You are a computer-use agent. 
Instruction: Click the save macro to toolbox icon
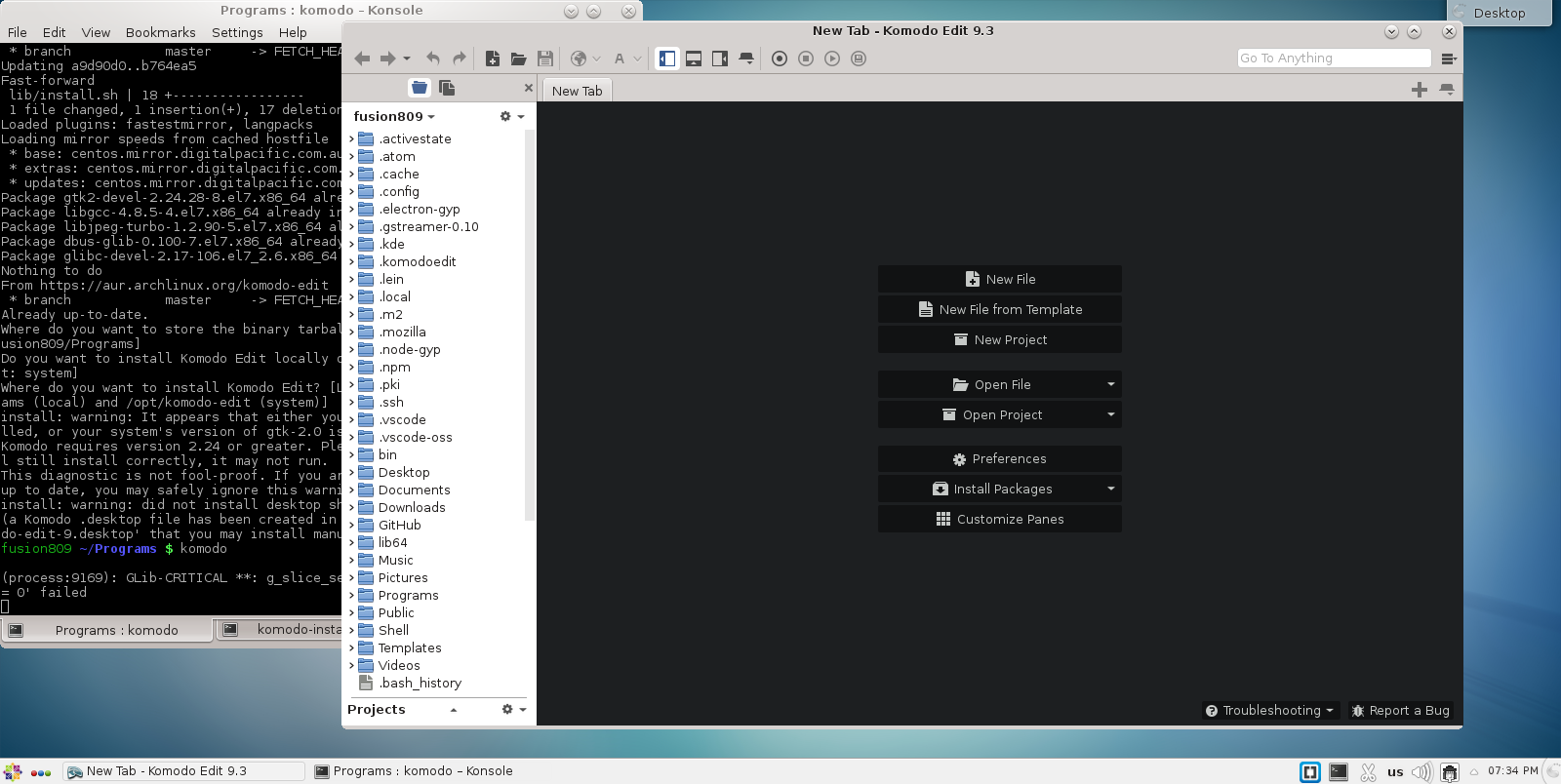tap(859, 59)
